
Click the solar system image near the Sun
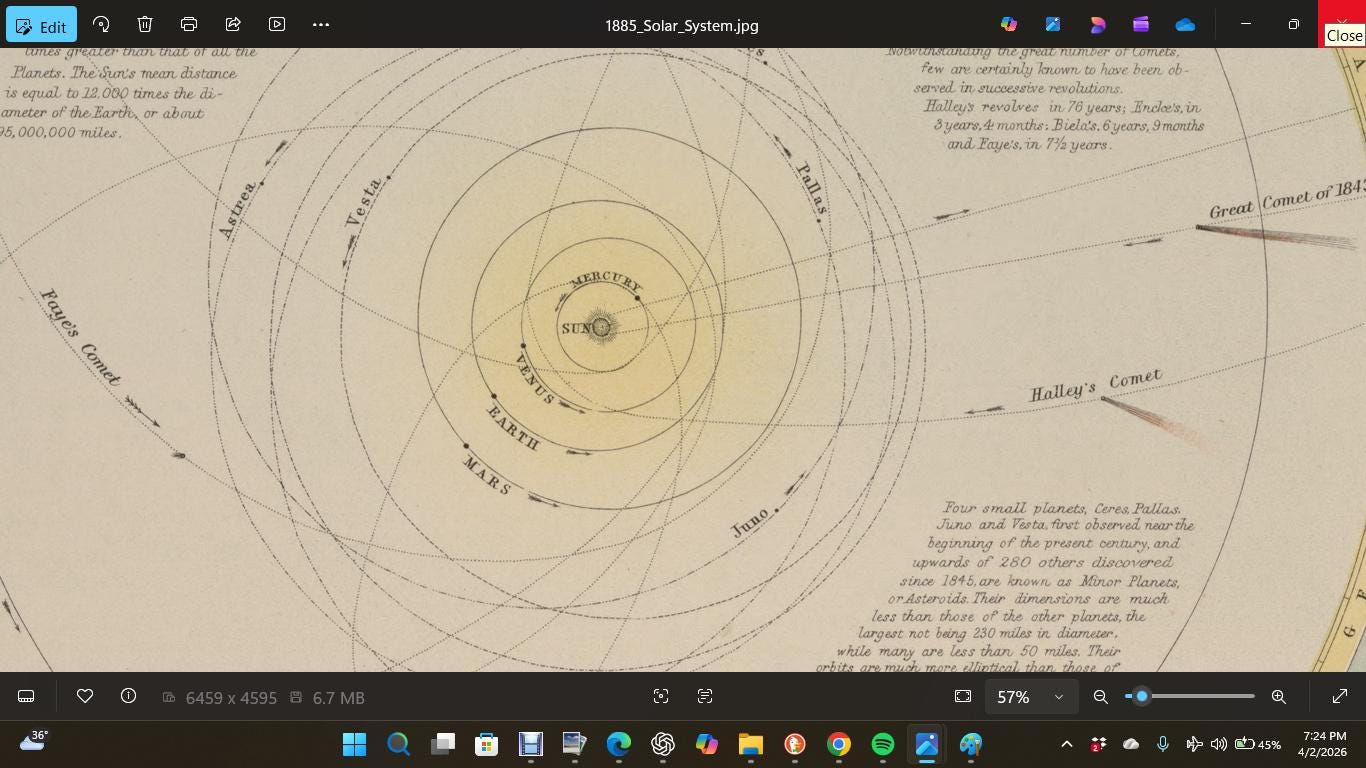point(601,327)
